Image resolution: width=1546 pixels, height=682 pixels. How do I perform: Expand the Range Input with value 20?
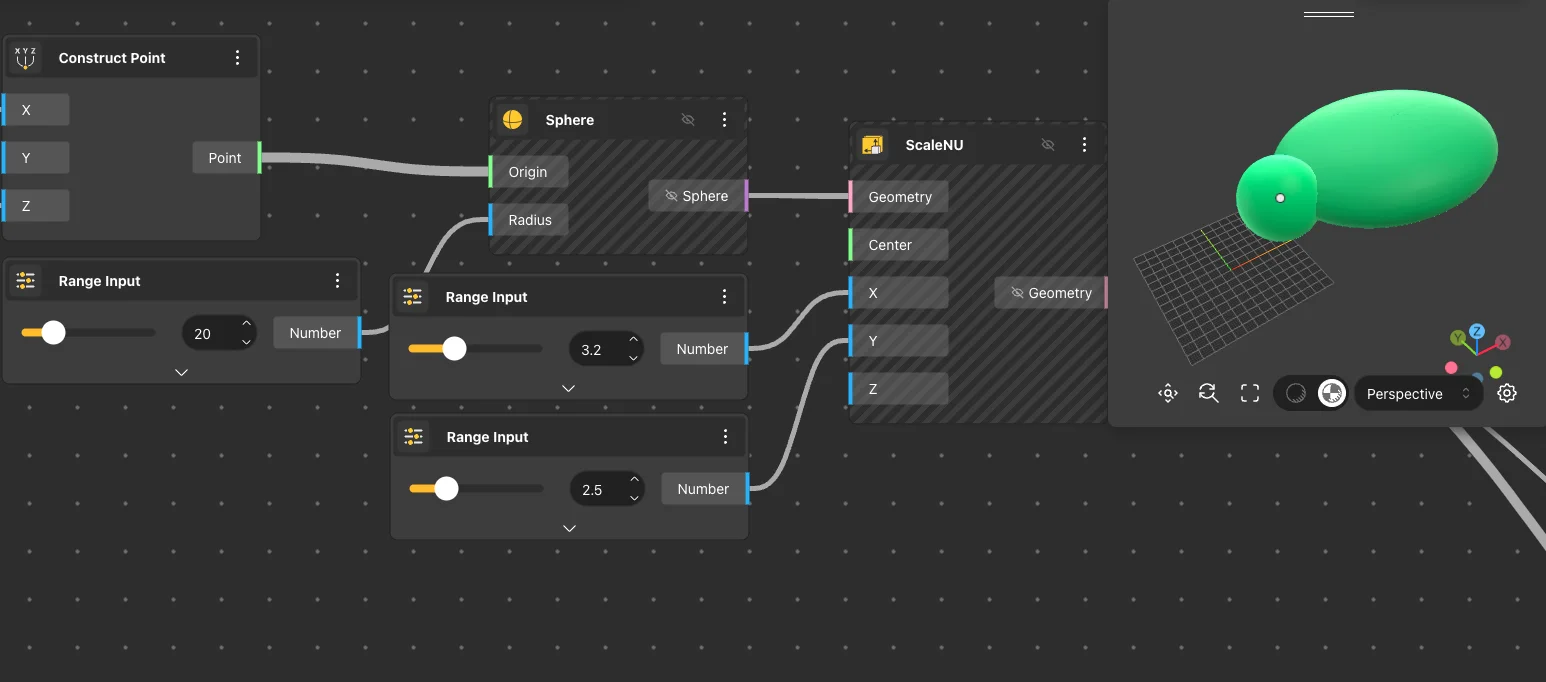pos(181,372)
